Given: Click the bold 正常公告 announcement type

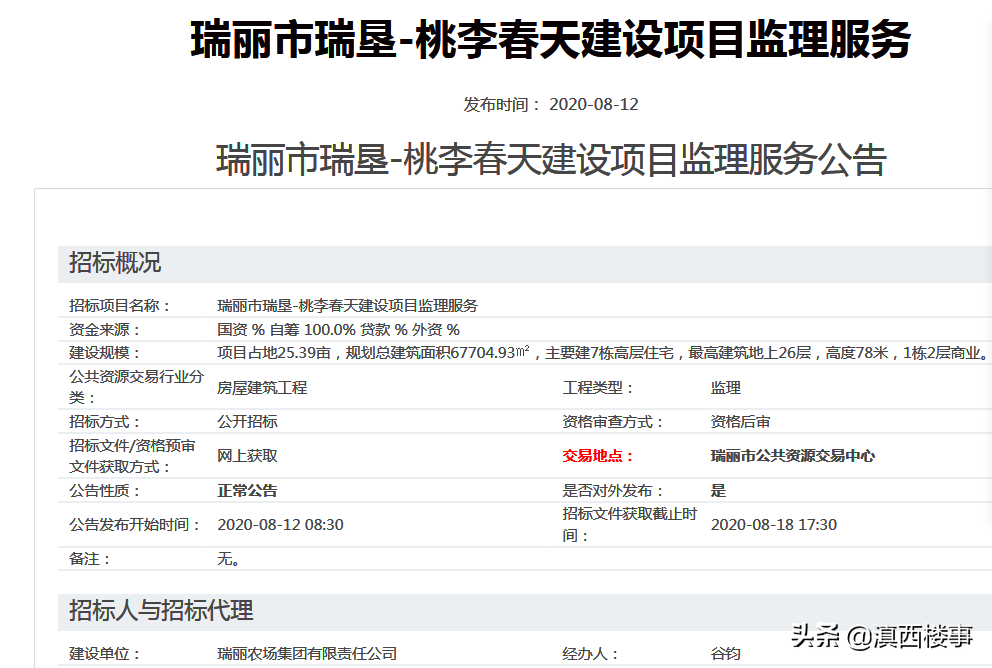Looking at the screenshot, I should point(247,491).
